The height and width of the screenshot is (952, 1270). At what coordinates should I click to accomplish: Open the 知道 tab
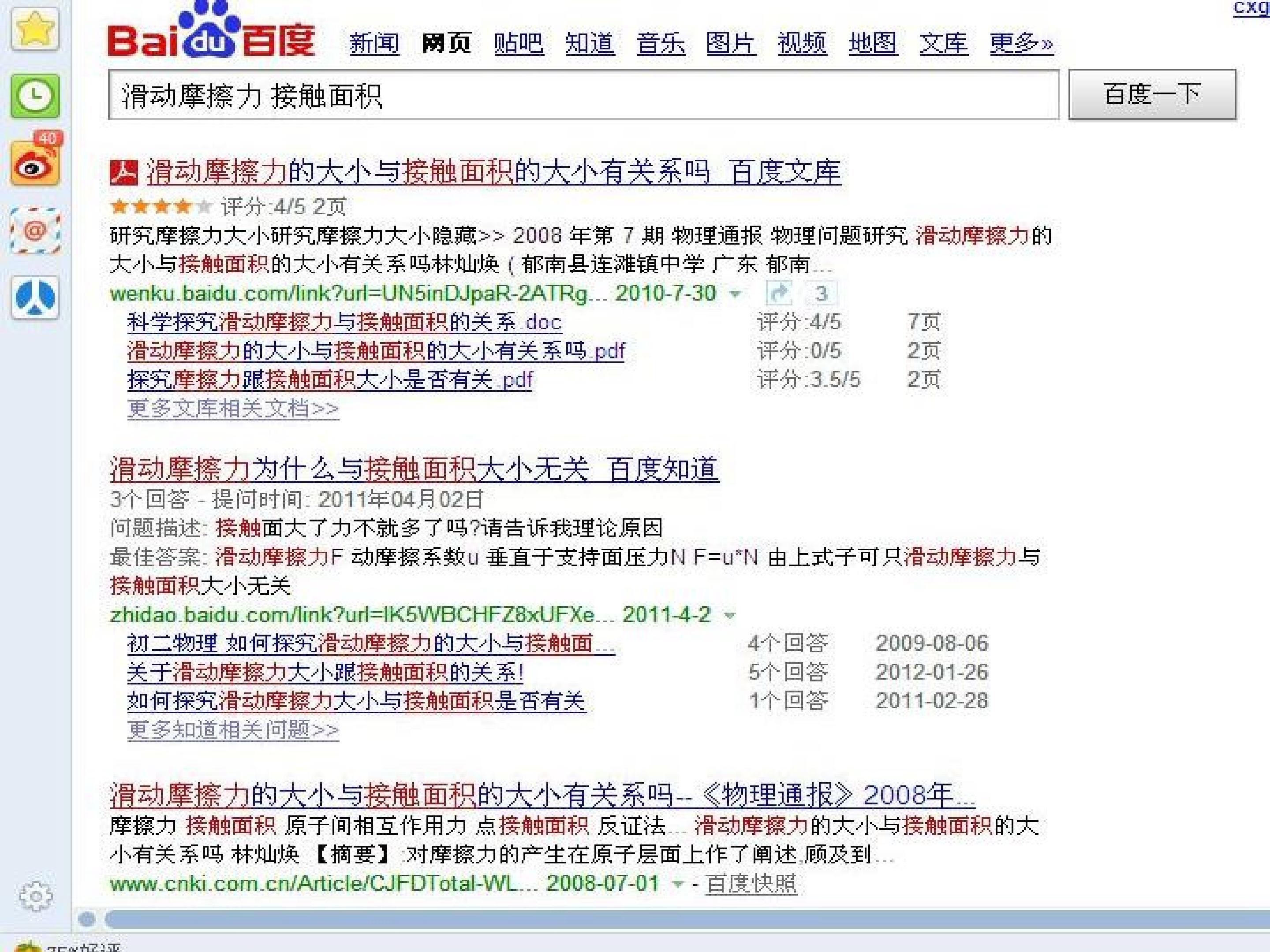point(590,43)
